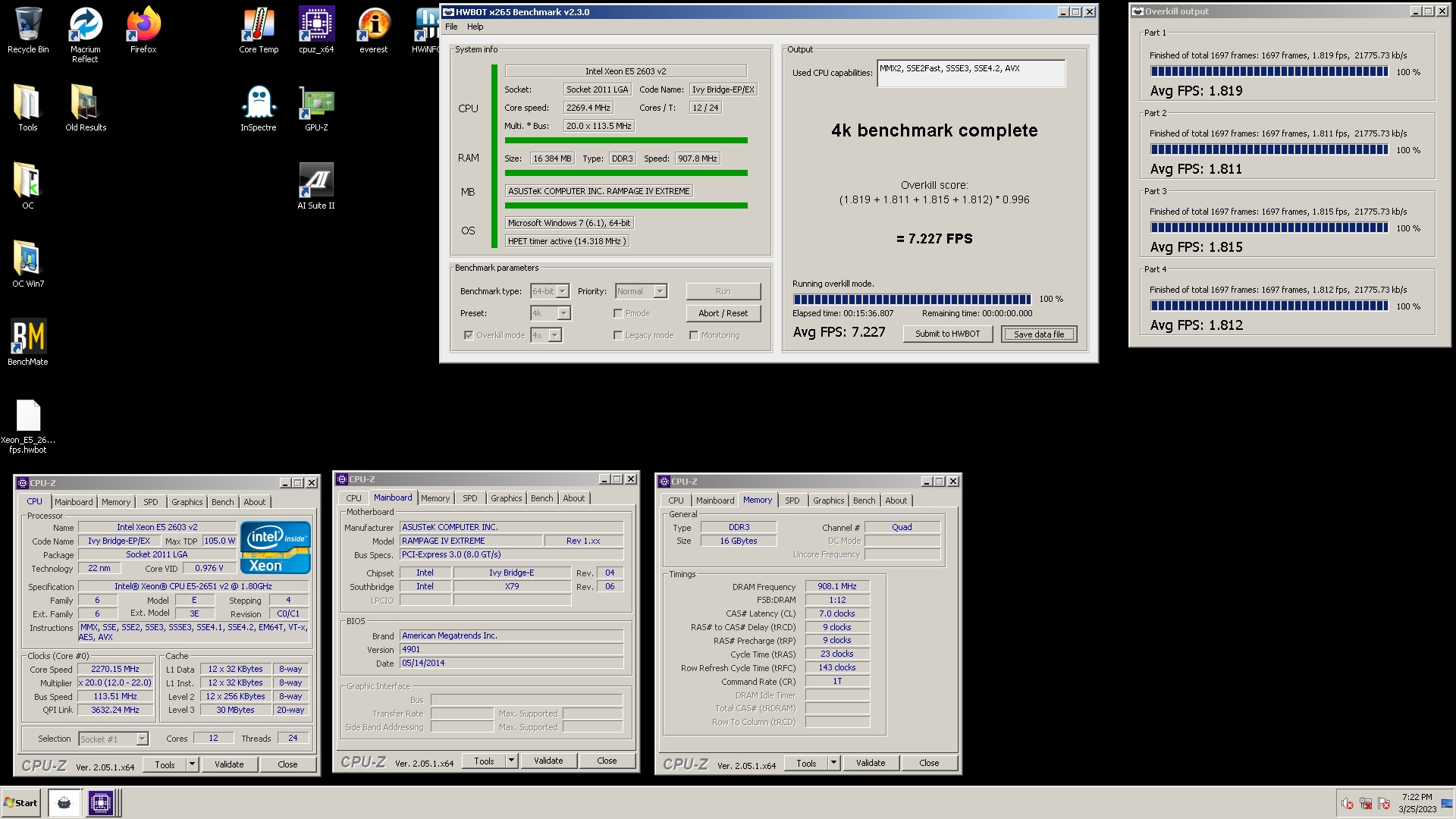This screenshot has width=1456, height=819.
Task: Expand Tools arrow in CPU-Z Mainboard window
Action: click(512, 761)
